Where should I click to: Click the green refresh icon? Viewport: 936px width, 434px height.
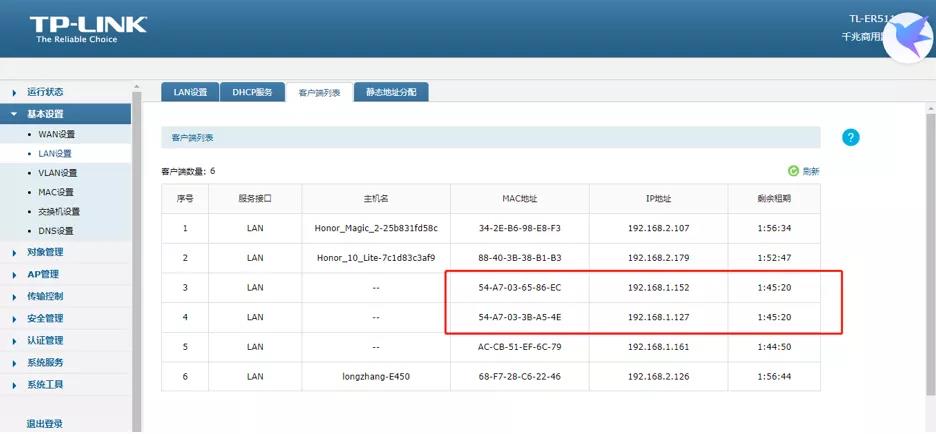tap(793, 171)
